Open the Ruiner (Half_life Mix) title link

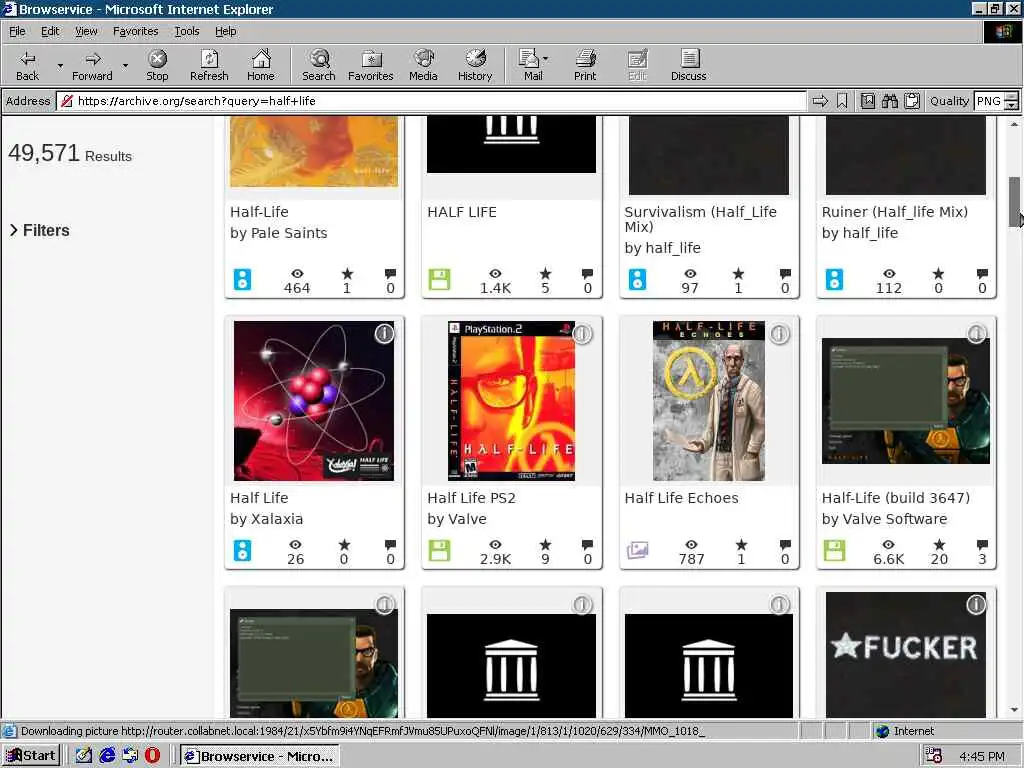[x=895, y=212]
